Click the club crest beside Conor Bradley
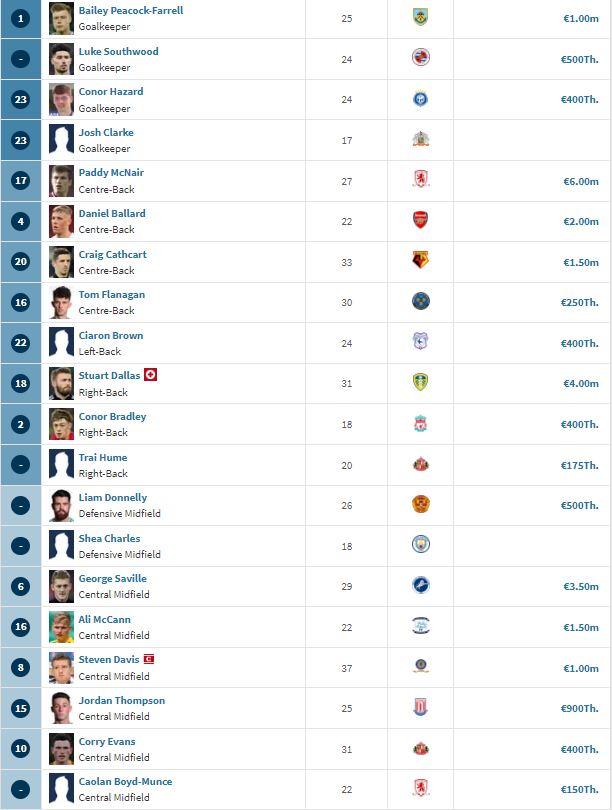 [420, 423]
